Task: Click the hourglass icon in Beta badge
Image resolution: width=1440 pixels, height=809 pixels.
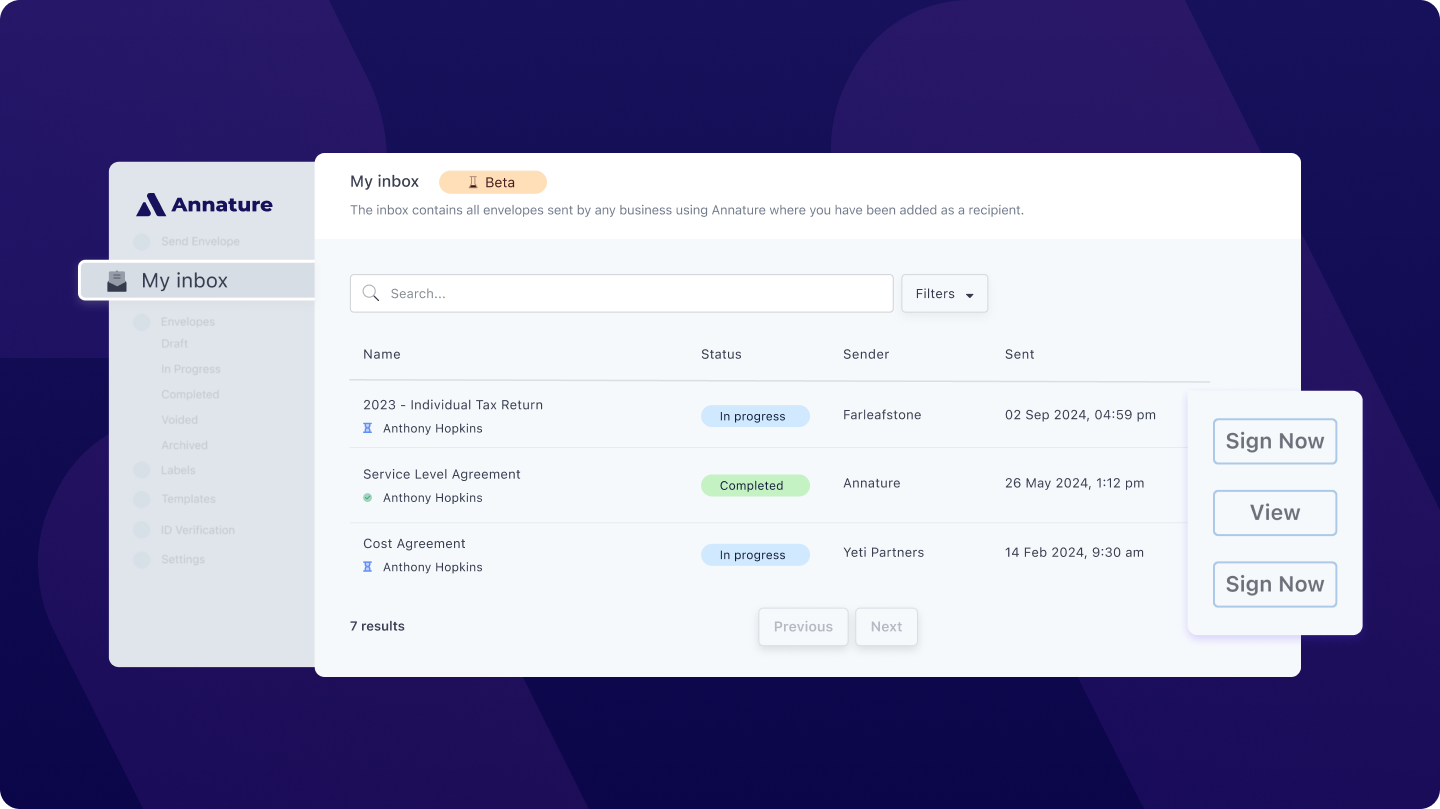Action: (473, 183)
